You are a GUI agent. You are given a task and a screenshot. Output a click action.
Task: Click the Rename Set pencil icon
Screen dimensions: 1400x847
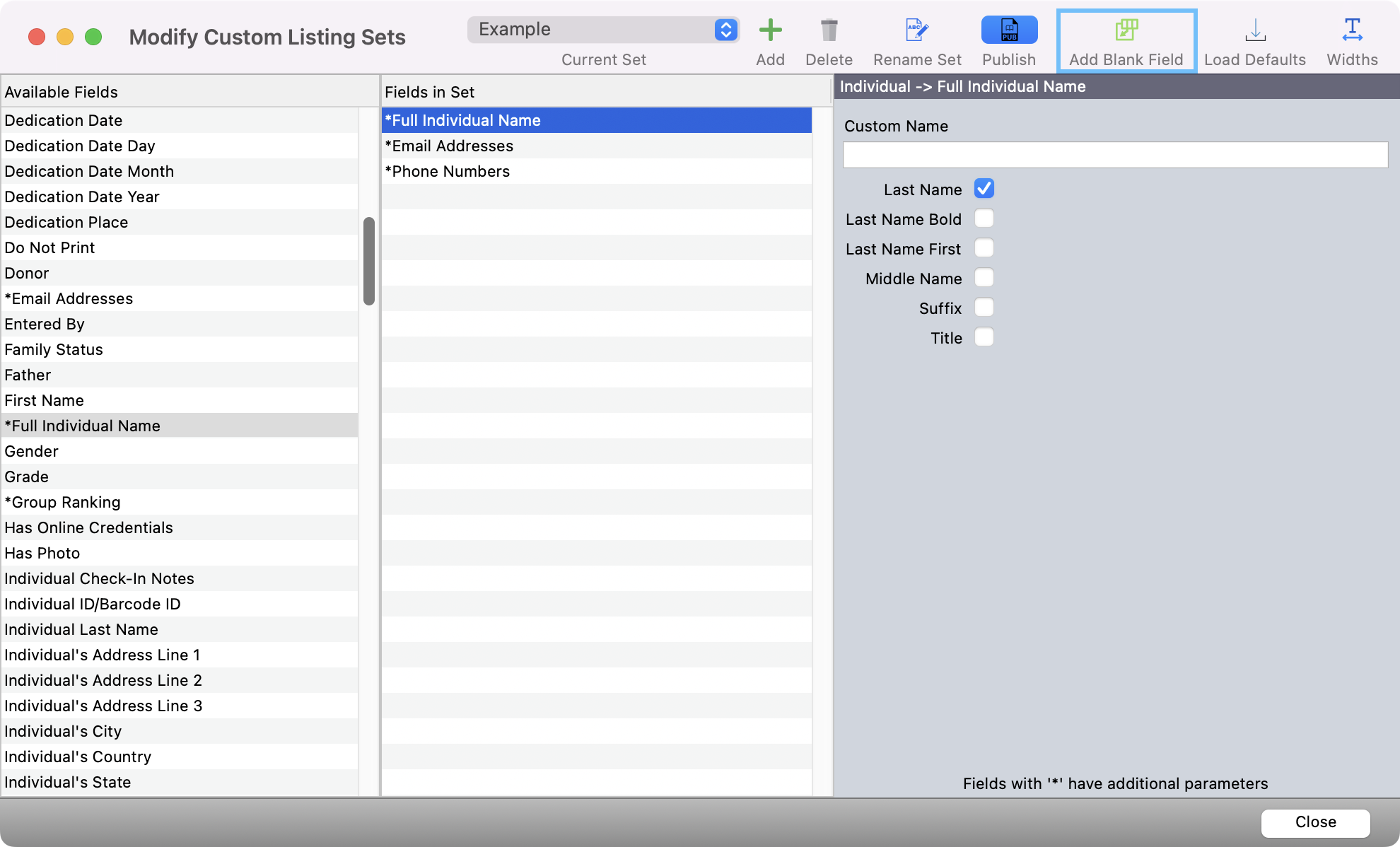click(x=917, y=30)
